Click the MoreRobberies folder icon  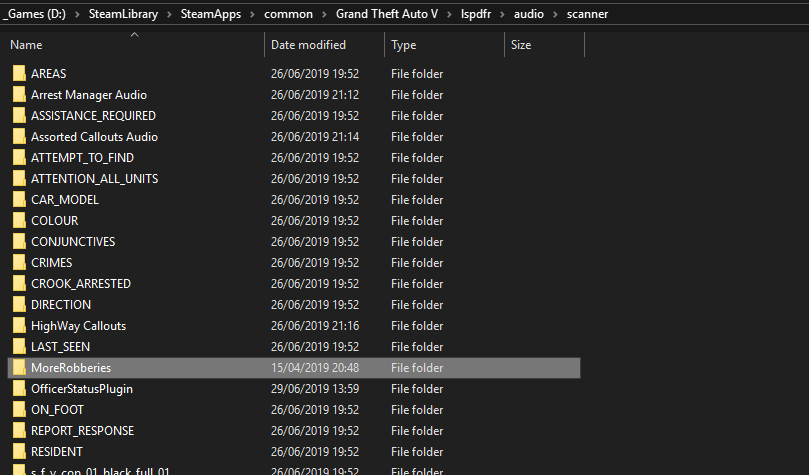(19, 367)
